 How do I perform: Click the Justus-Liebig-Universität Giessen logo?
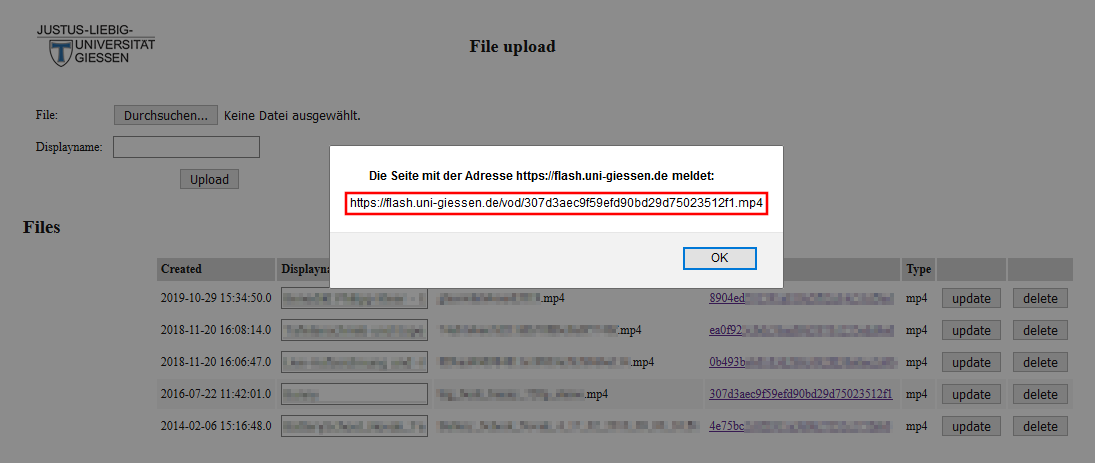(x=96, y=45)
